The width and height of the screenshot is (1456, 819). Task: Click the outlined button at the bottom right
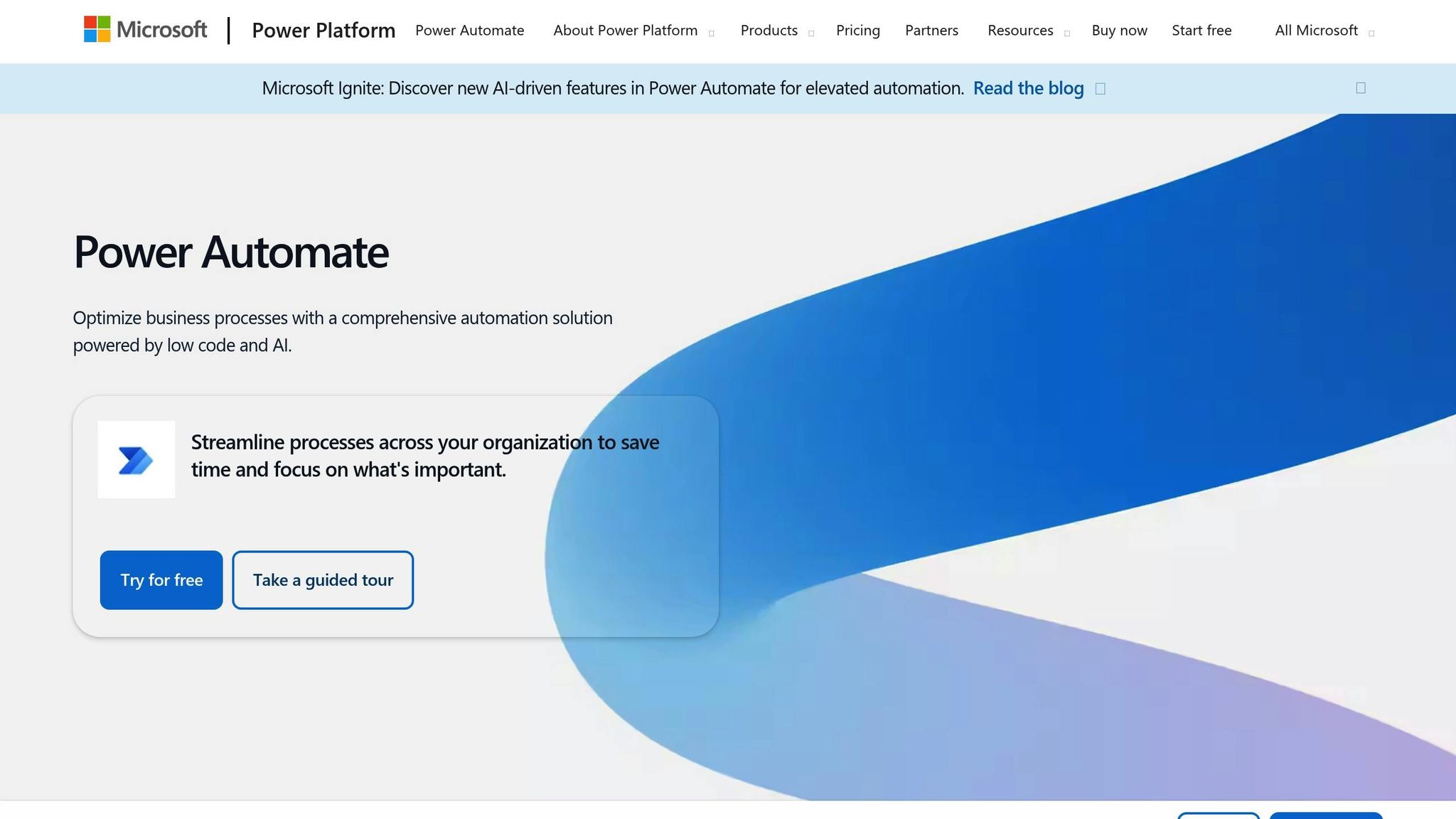pyautogui.click(x=1220, y=816)
